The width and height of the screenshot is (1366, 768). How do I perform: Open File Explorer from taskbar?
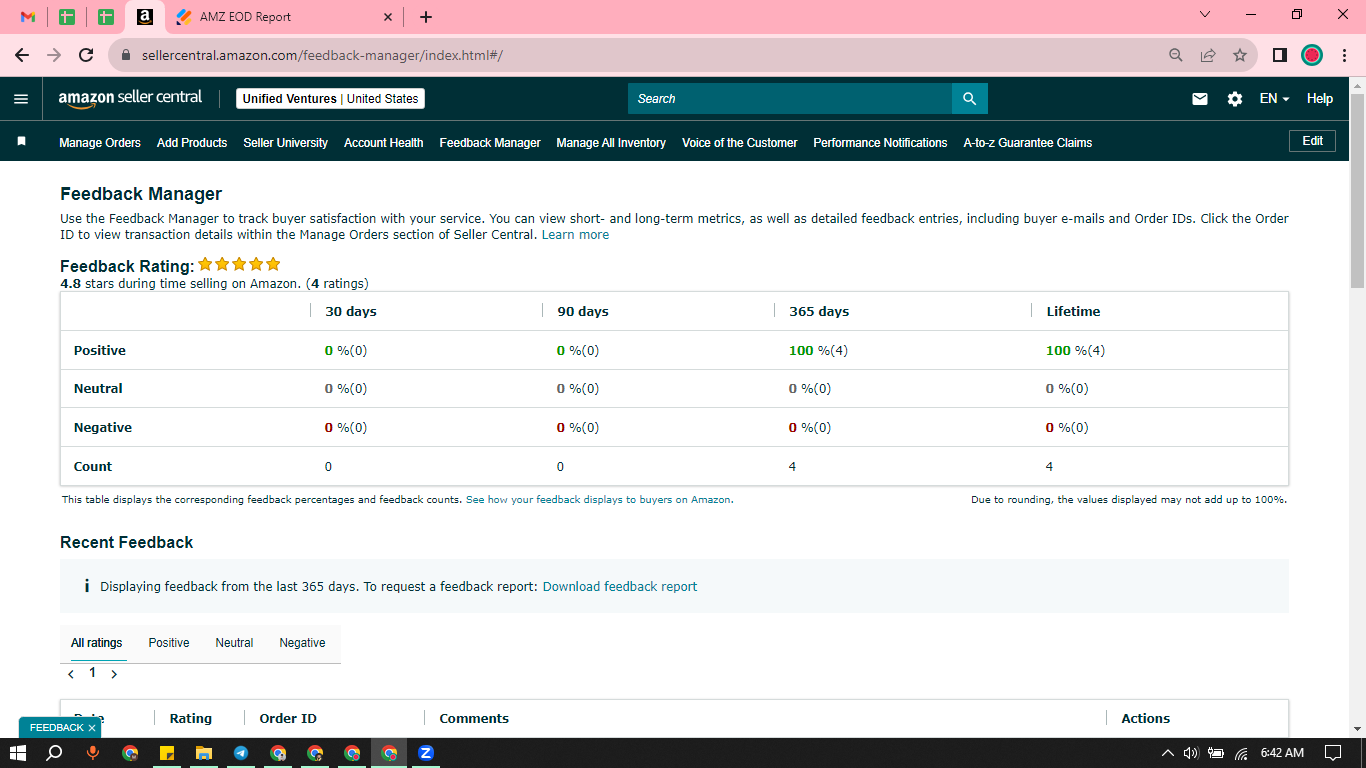(x=204, y=753)
